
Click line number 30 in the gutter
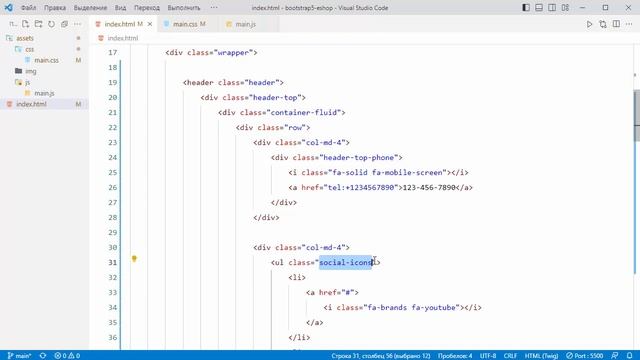(112, 247)
